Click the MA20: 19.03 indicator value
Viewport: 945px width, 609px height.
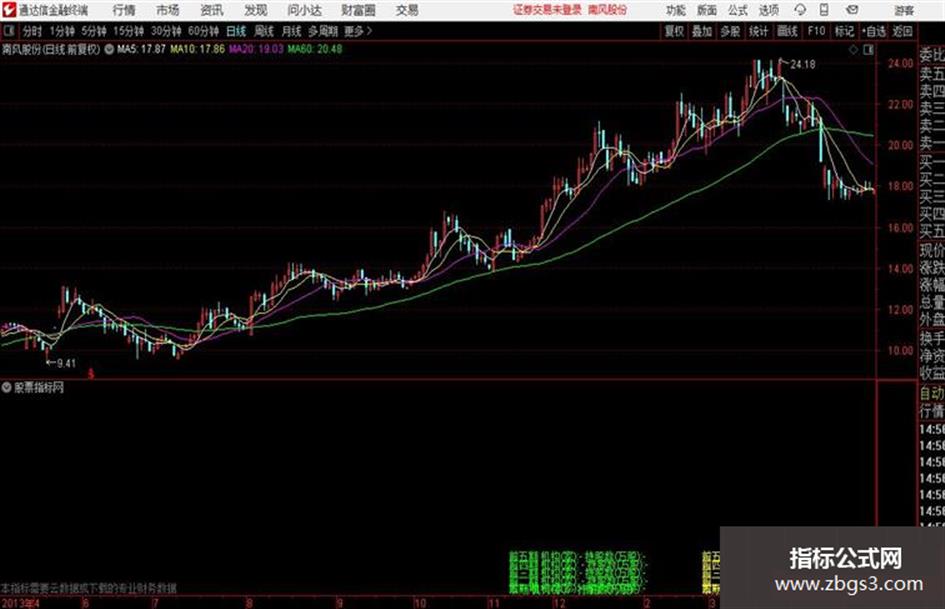coord(256,49)
